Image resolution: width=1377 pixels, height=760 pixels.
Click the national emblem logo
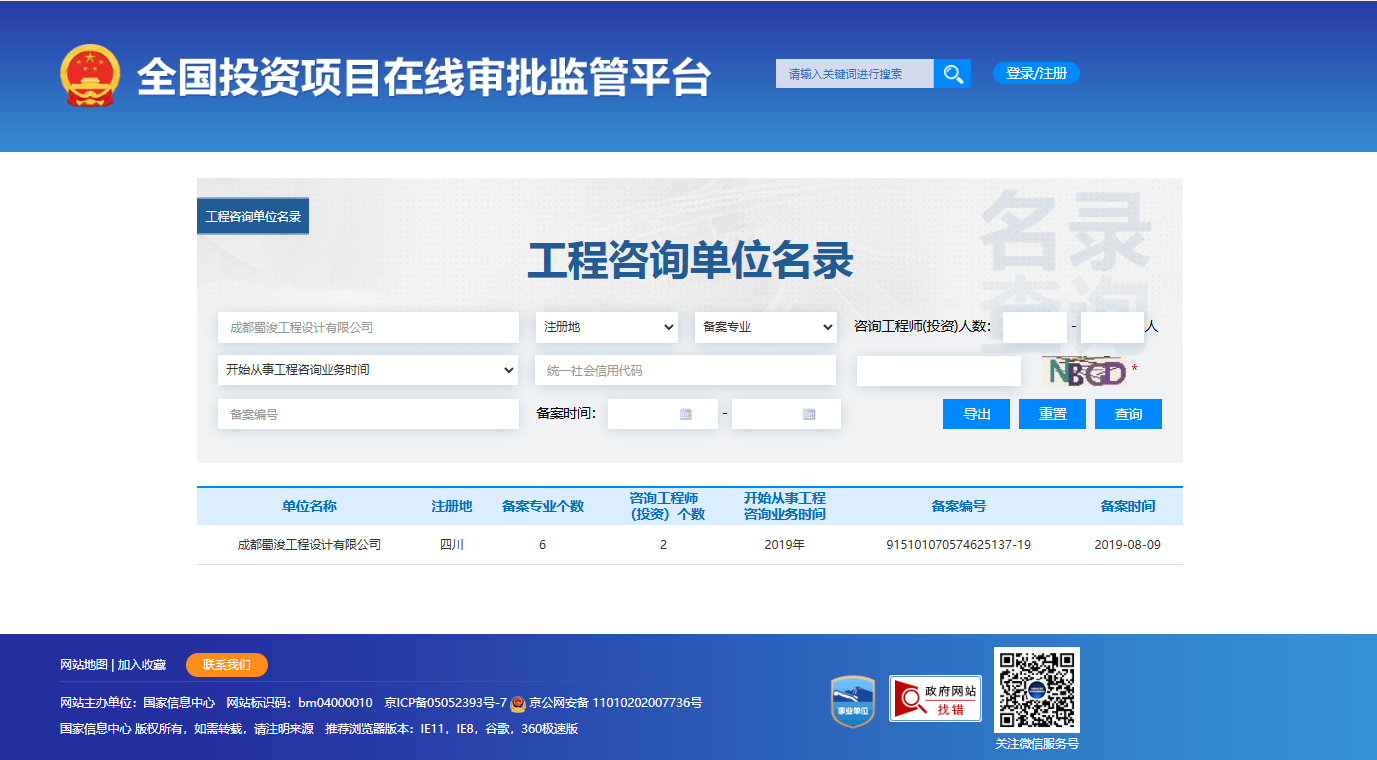tap(90, 76)
